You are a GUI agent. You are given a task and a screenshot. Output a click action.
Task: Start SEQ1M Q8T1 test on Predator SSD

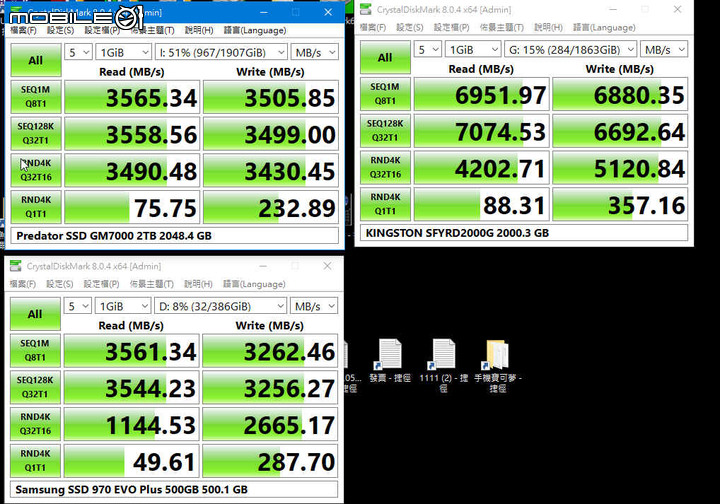36,97
